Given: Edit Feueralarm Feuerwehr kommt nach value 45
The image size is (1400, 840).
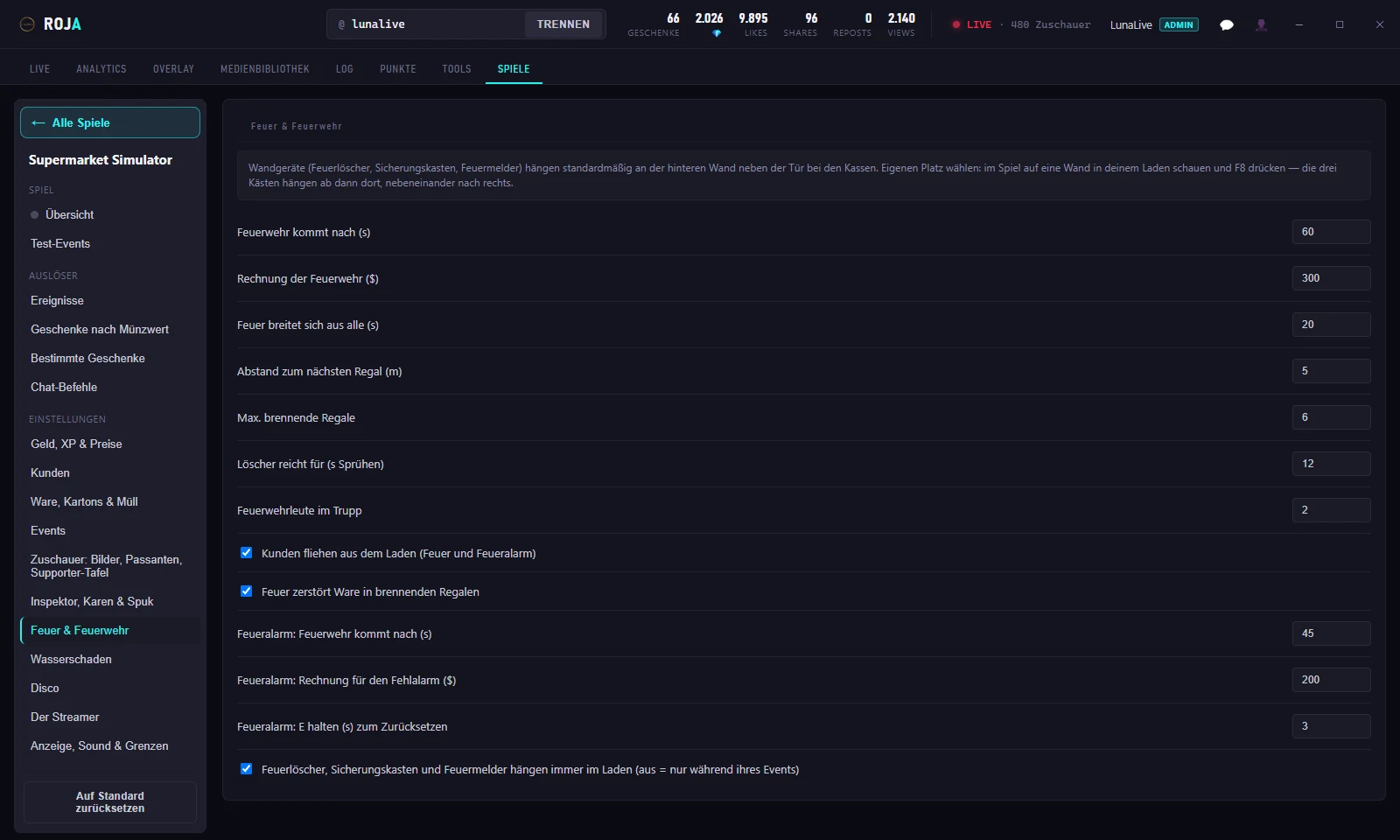Looking at the screenshot, I should [x=1331, y=633].
